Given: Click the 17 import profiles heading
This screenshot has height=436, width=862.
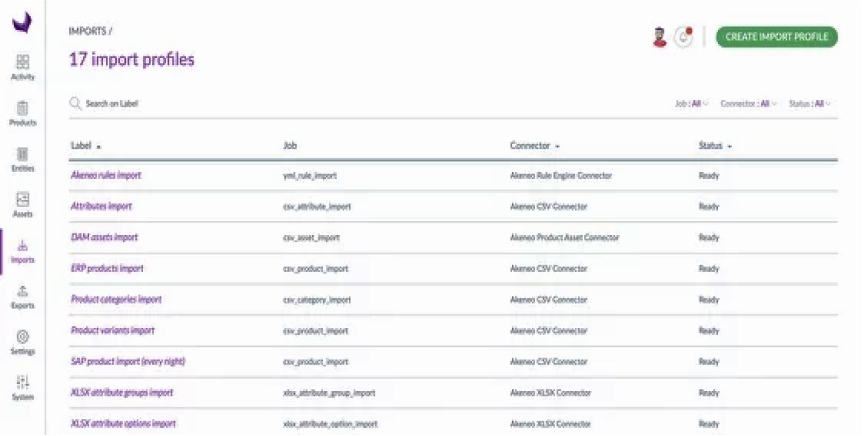Looking at the screenshot, I should tap(131, 59).
